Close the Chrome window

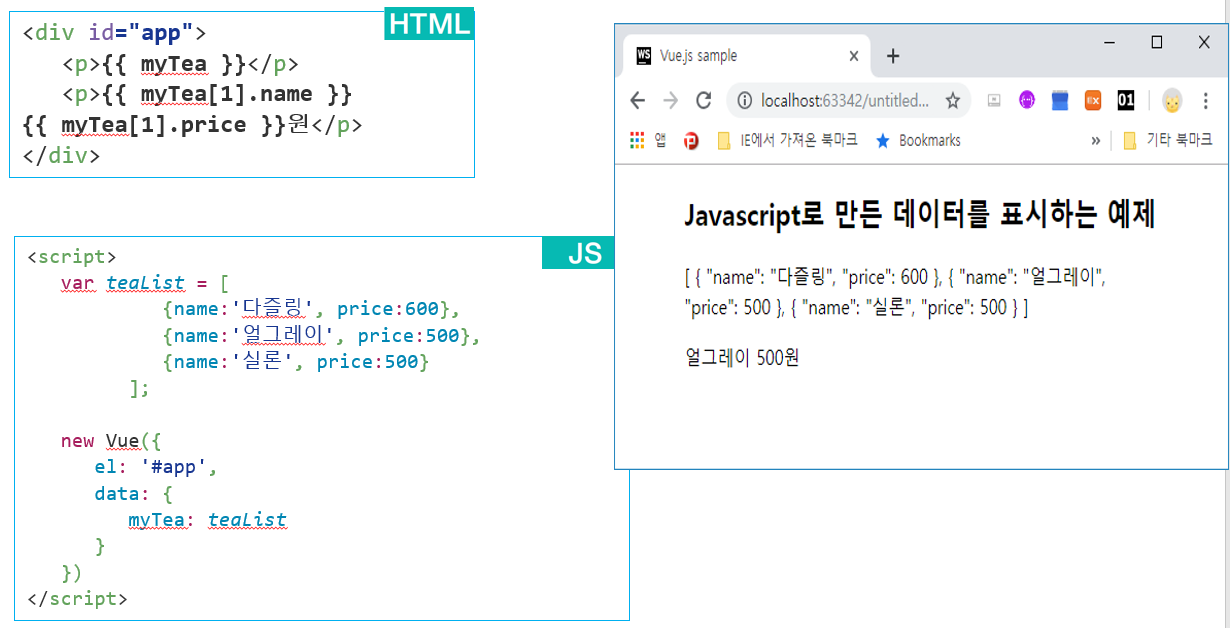(1204, 42)
